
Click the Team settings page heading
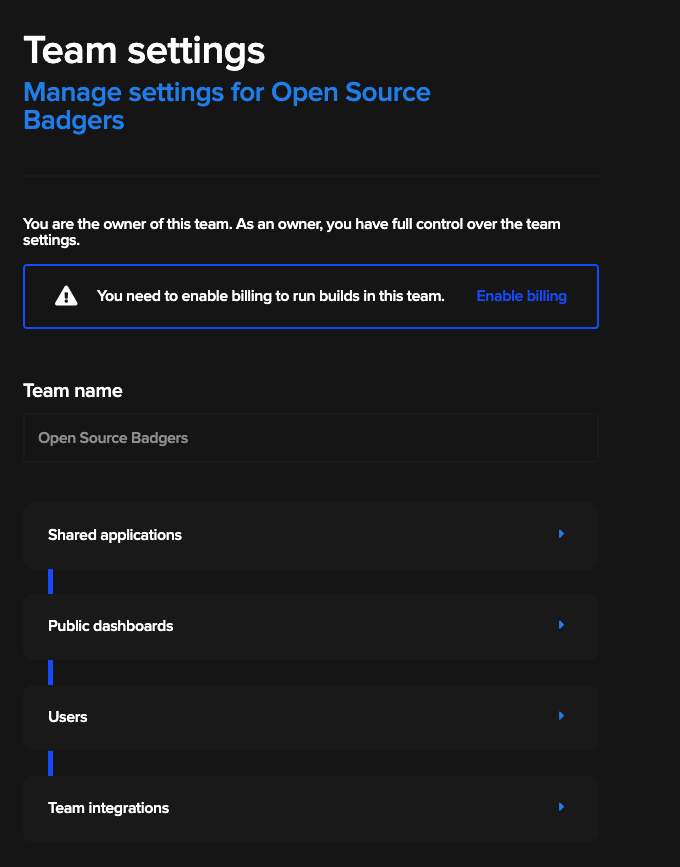(x=144, y=51)
